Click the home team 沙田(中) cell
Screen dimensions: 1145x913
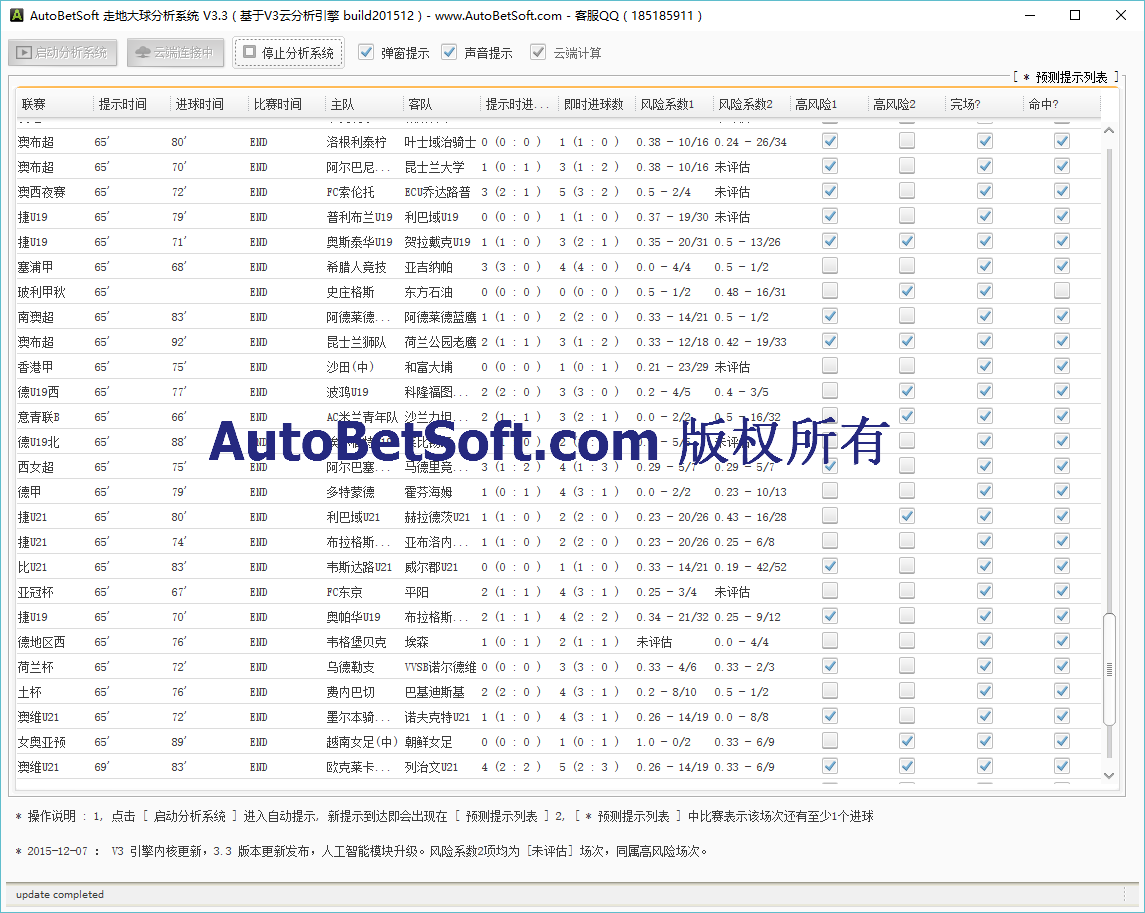(351, 367)
